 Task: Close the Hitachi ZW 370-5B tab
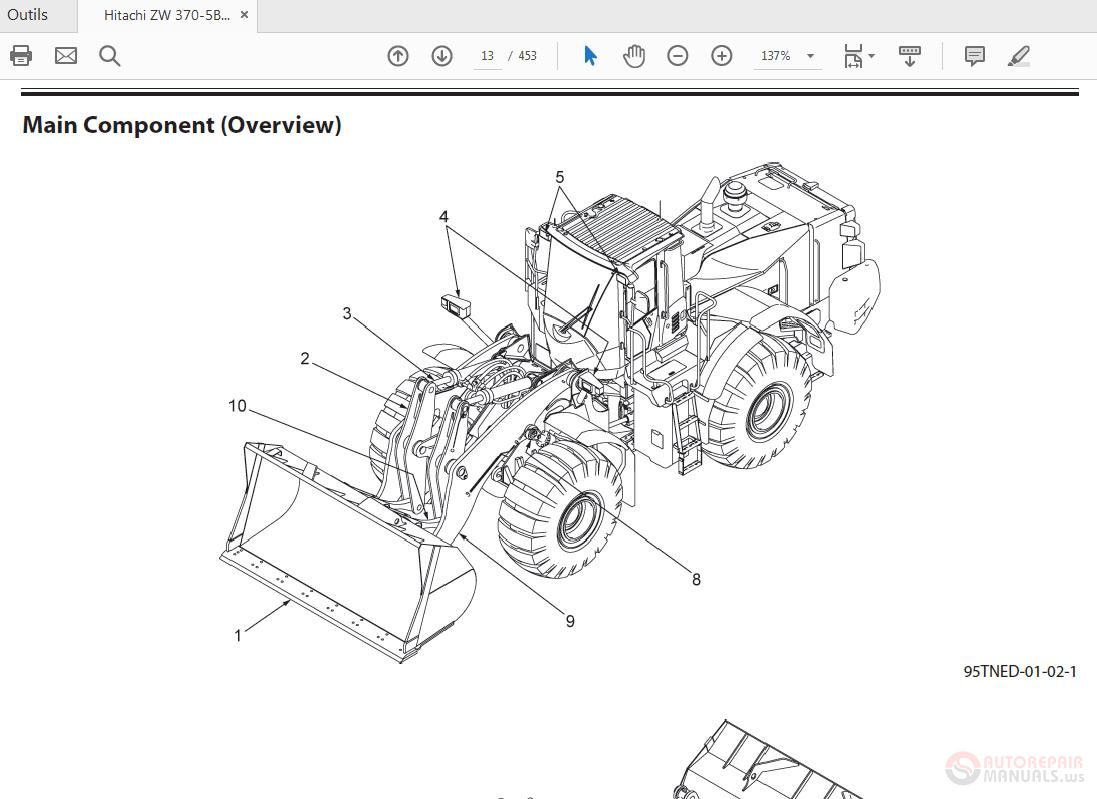(x=243, y=14)
